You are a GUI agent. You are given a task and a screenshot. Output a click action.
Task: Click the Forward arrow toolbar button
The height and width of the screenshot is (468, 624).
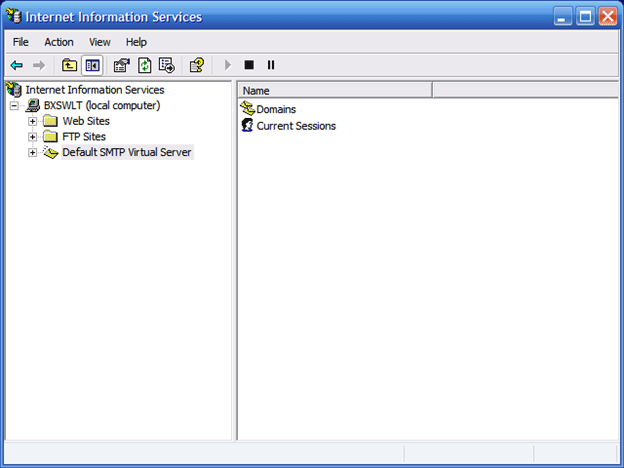(x=39, y=65)
